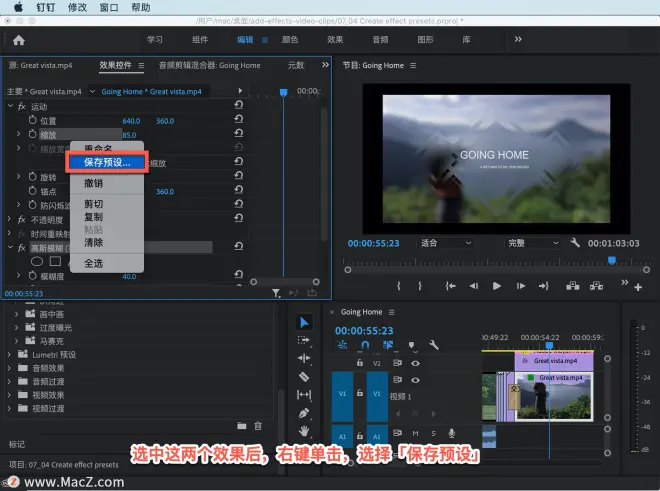Screen dimensions: 660x491
Task: Go to Out point in Program Monitor
Action: tap(543, 286)
